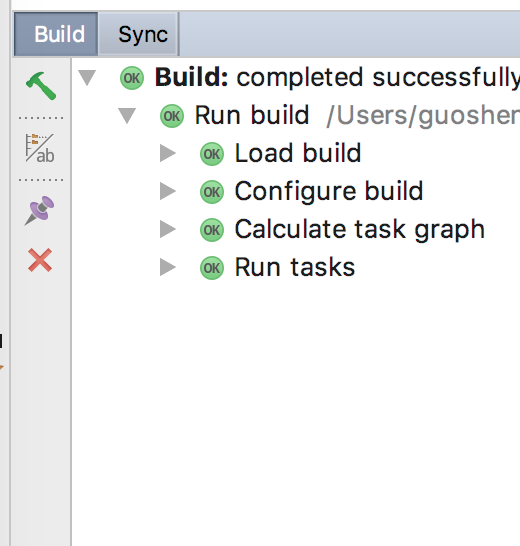
Task: Switch to the Sync tab
Action: pos(143,34)
